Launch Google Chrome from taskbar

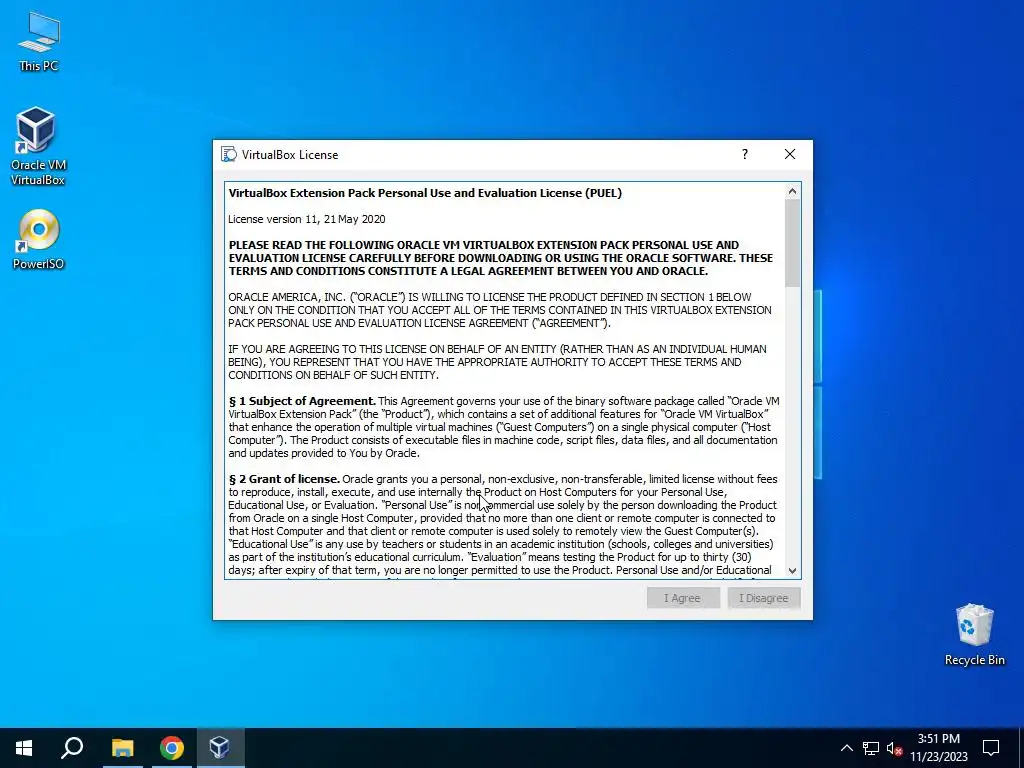(x=171, y=748)
